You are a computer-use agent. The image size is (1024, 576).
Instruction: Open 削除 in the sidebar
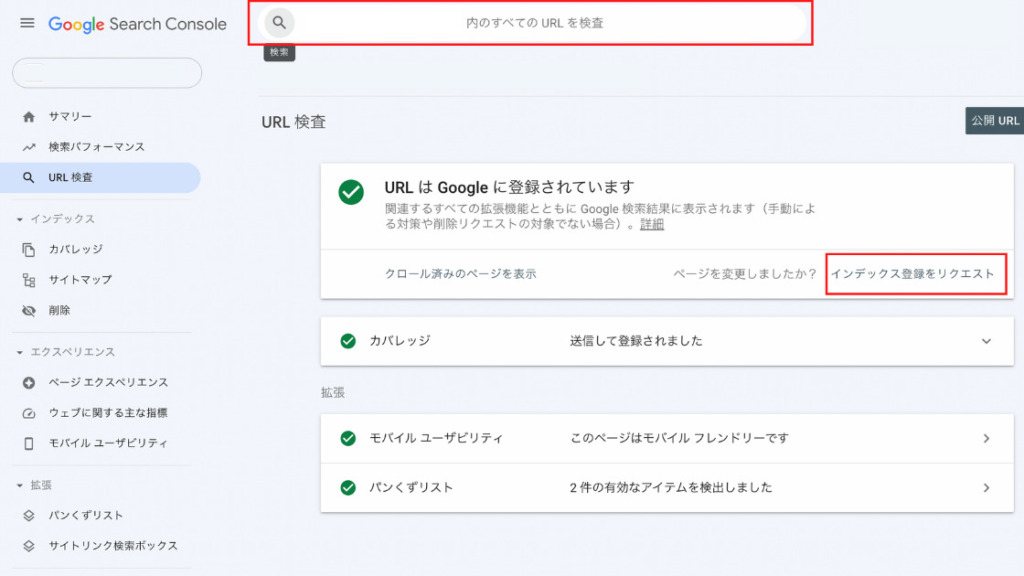tap(59, 310)
